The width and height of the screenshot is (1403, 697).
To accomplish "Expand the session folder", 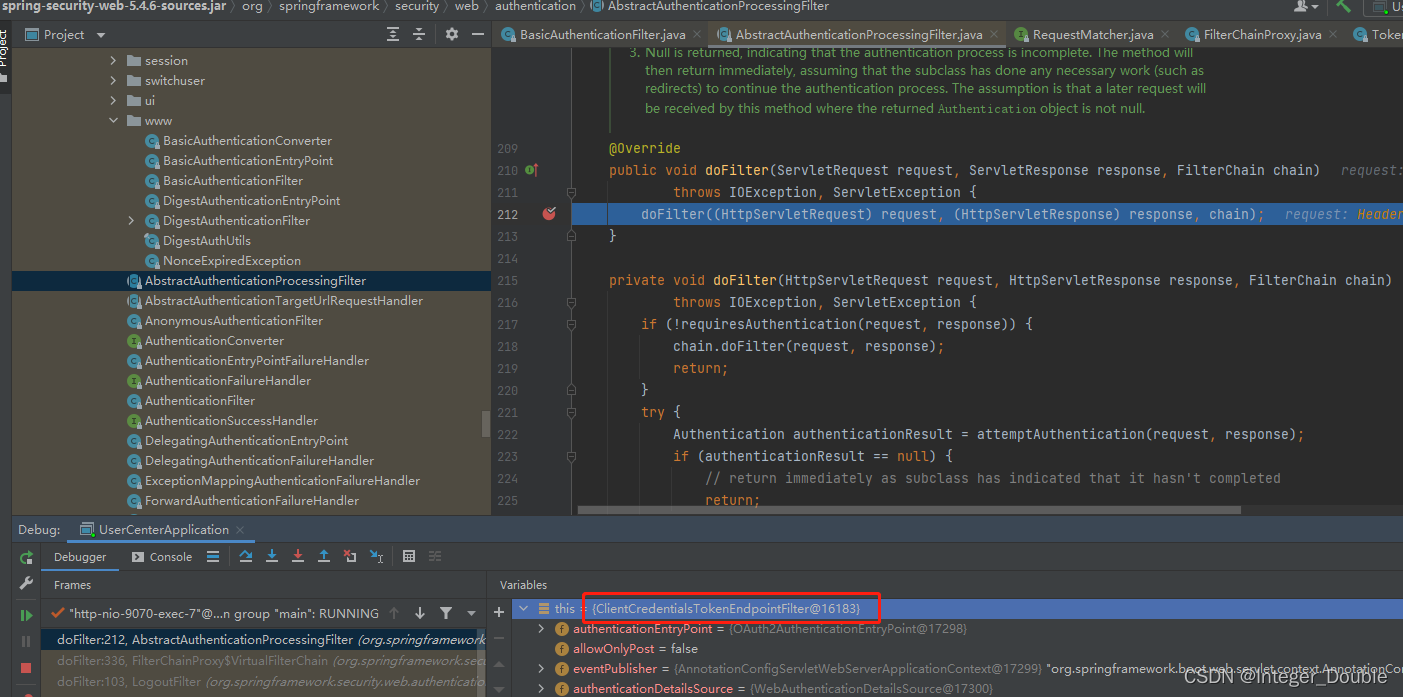I will point(114,61).
